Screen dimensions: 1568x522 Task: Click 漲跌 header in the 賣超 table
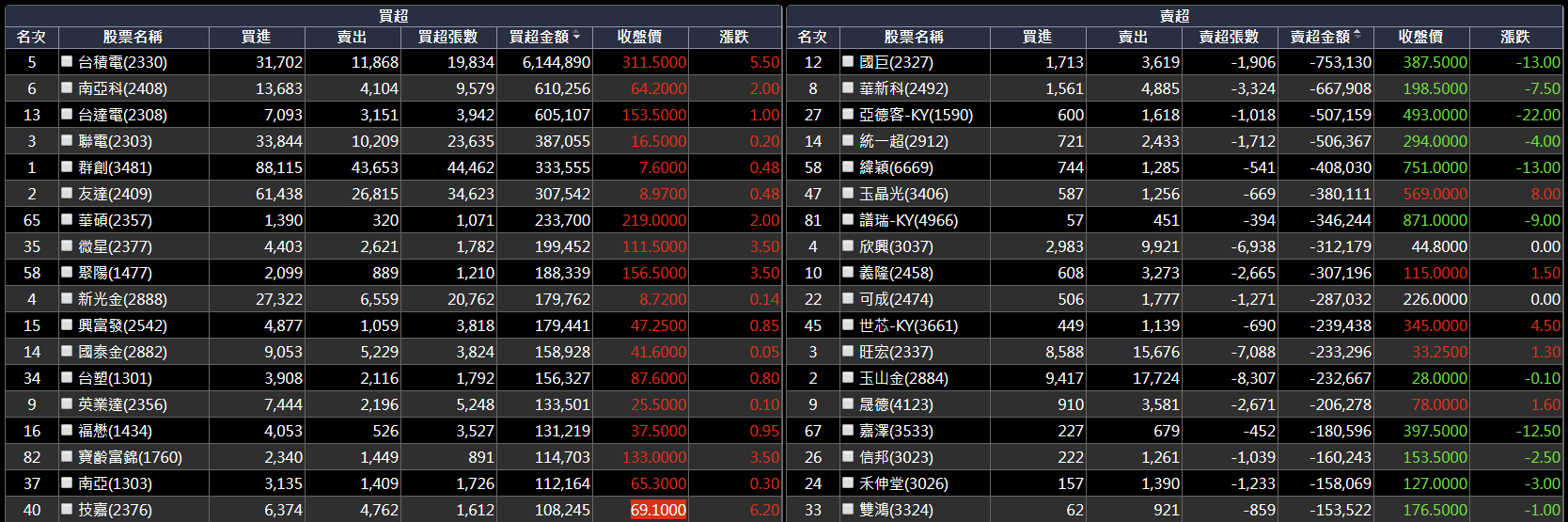(1515, 37)
